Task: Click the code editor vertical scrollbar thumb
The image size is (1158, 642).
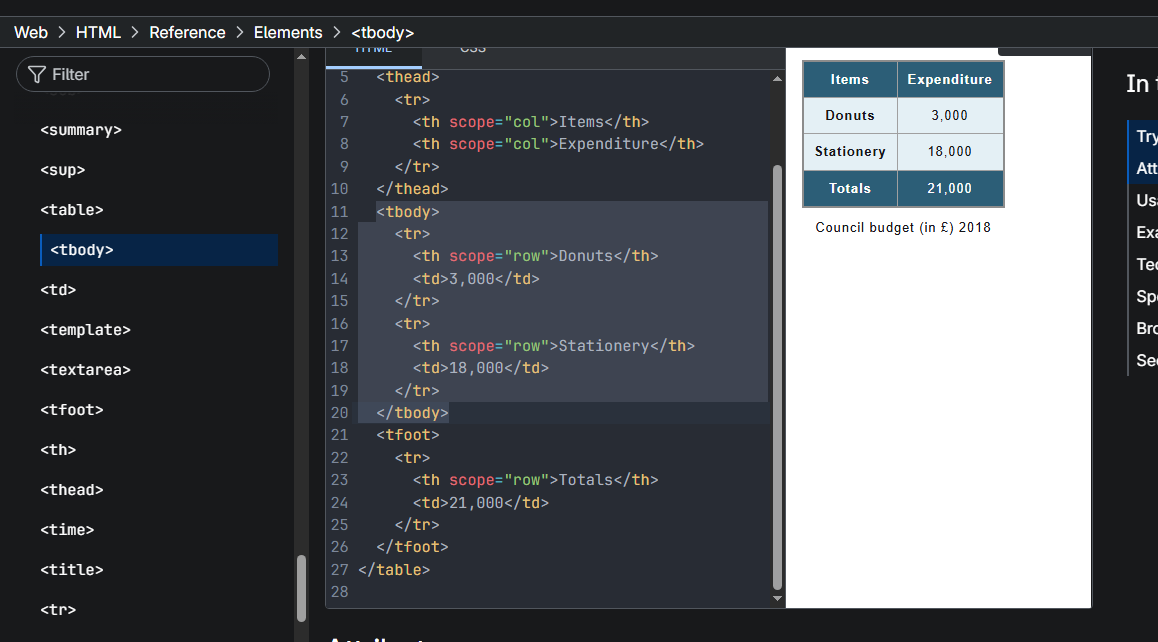Action: click(777, 380)
